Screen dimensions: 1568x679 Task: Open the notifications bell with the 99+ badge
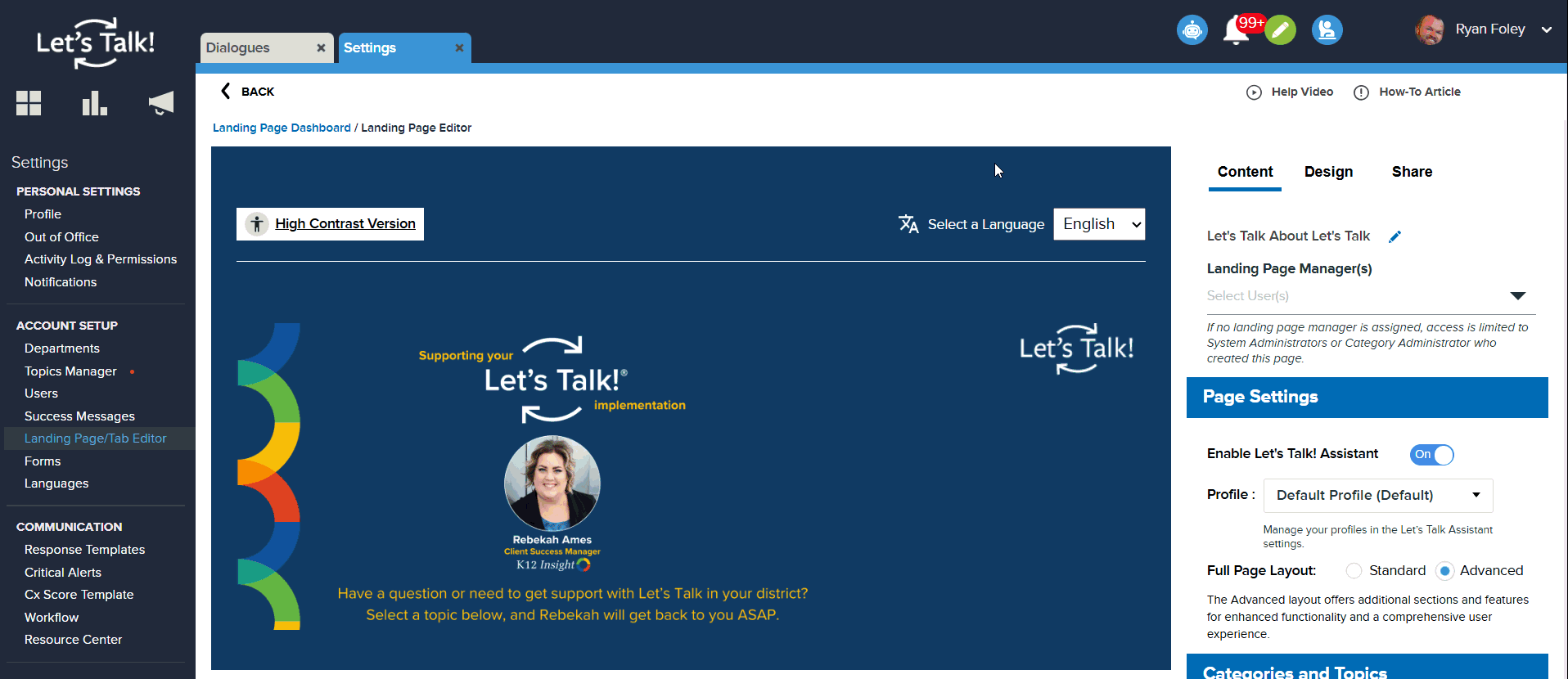[x=1237, y=30]
